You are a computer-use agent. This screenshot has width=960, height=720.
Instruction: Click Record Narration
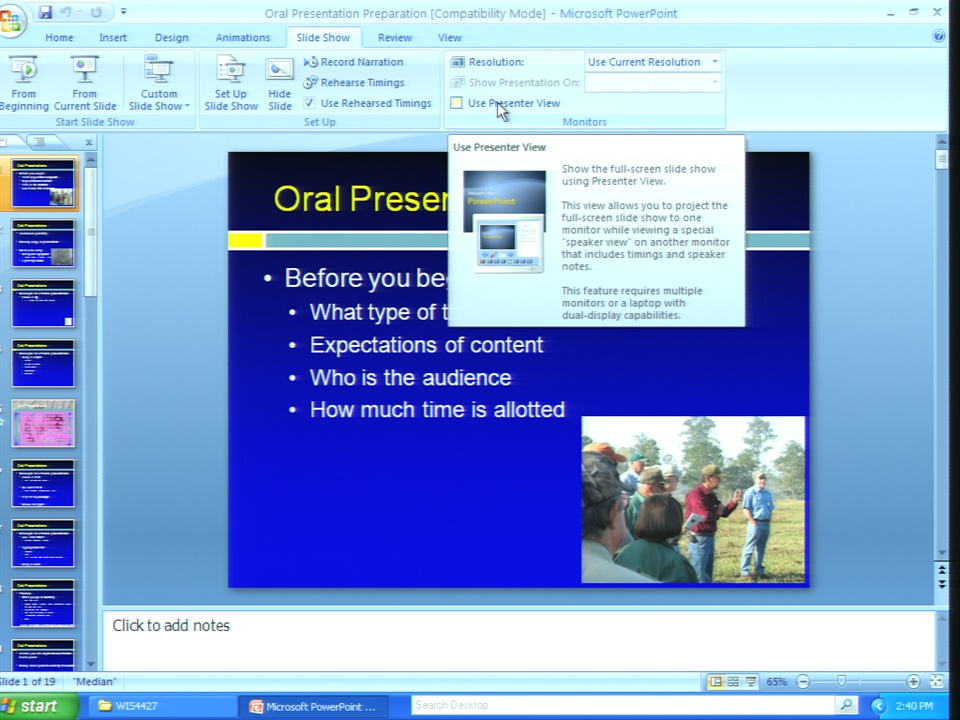click(x=354, y=62)
